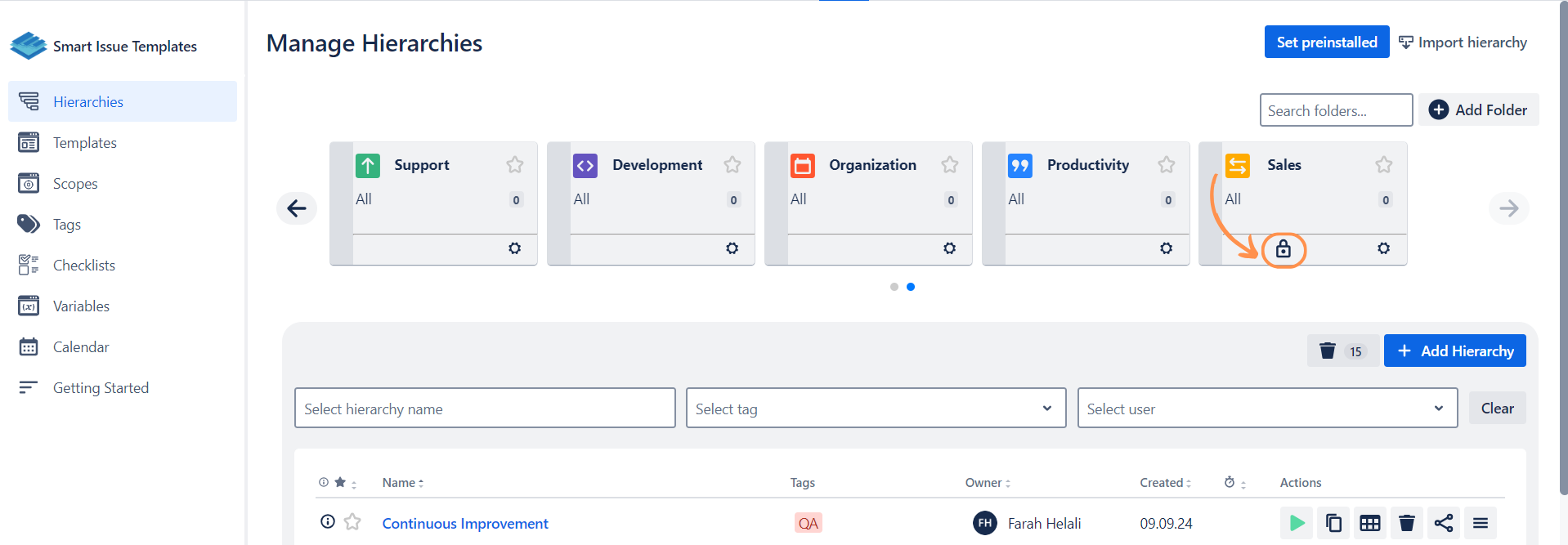Click the info icon beside Continuous Improvement
This screenshot has height=545, width=1568.
[328, 521]
